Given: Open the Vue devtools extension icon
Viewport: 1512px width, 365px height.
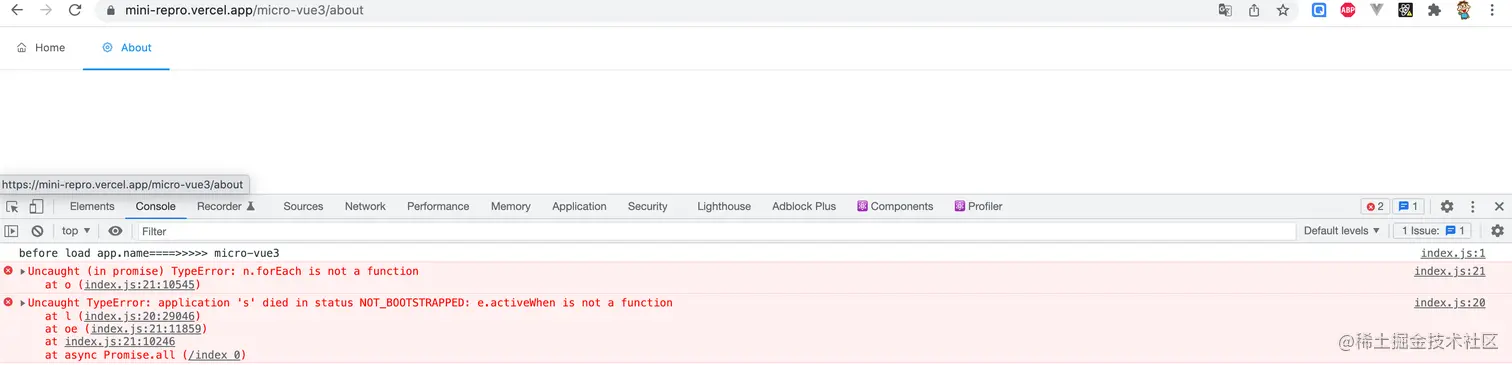Looking at the screenshot, I should 1377,10.
